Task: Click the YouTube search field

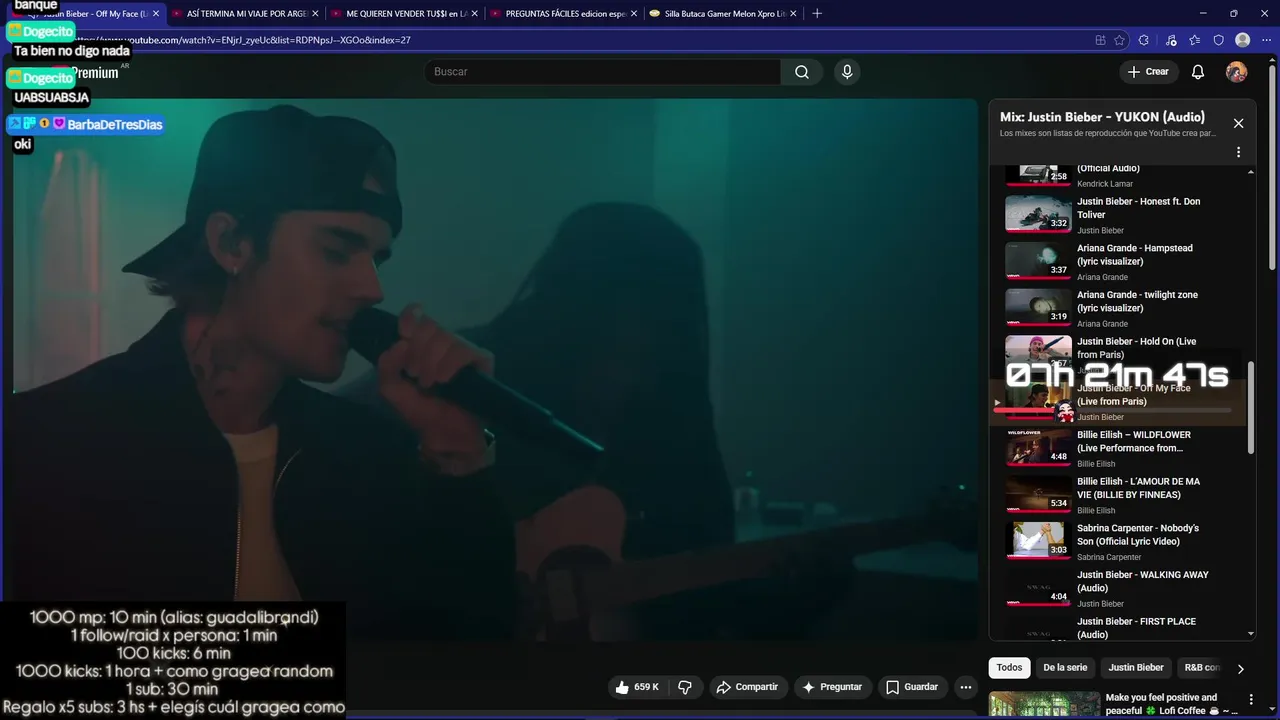Action: (x=603, y=72)
